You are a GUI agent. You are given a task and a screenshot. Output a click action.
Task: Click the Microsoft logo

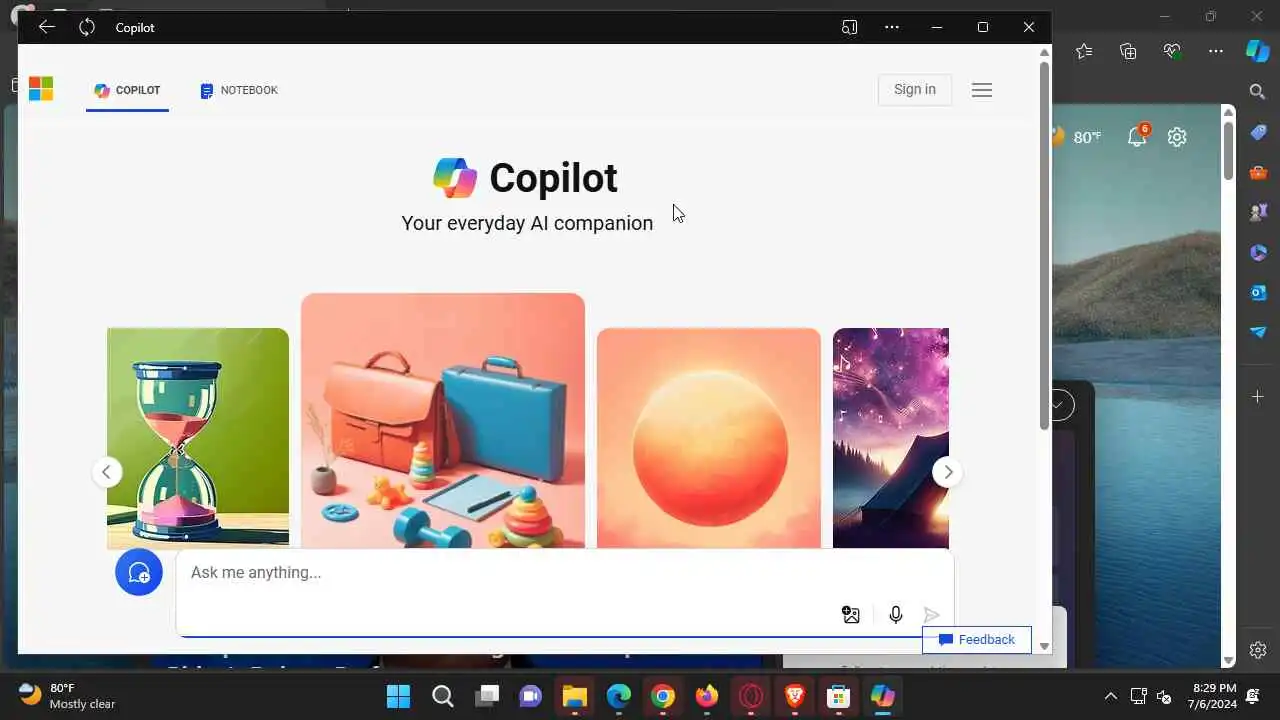pos(41,89)
